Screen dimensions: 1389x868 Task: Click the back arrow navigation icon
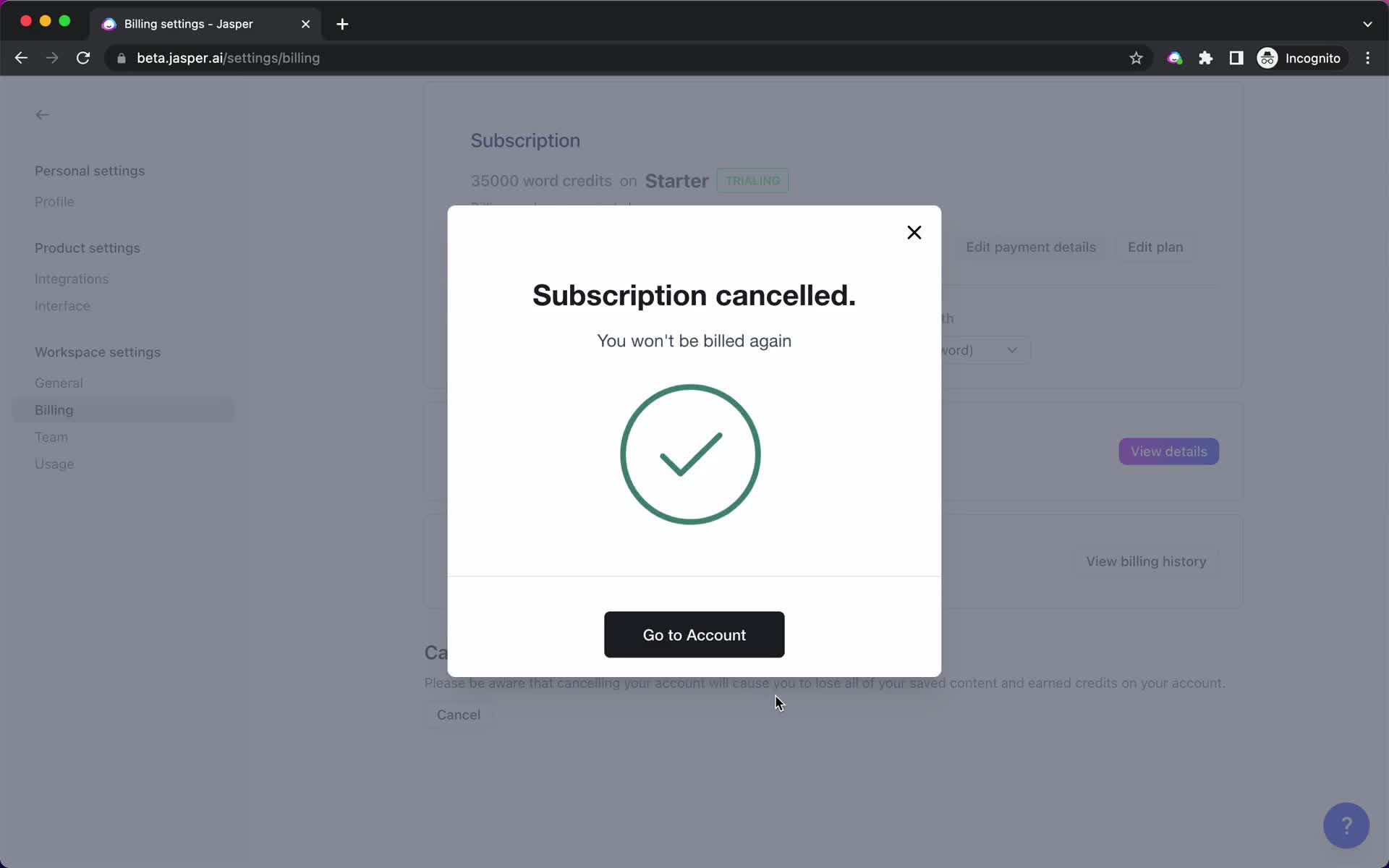(41, 113)
